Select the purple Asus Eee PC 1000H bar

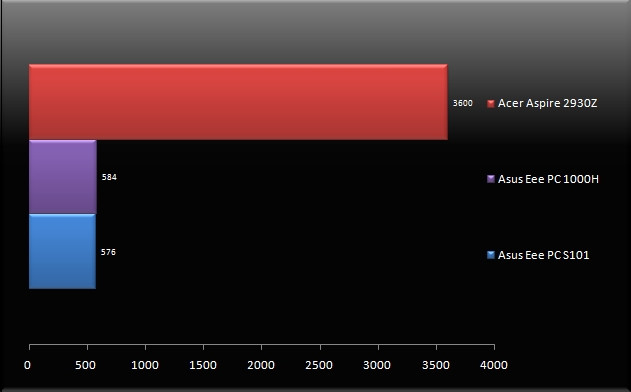pos(63,177)
